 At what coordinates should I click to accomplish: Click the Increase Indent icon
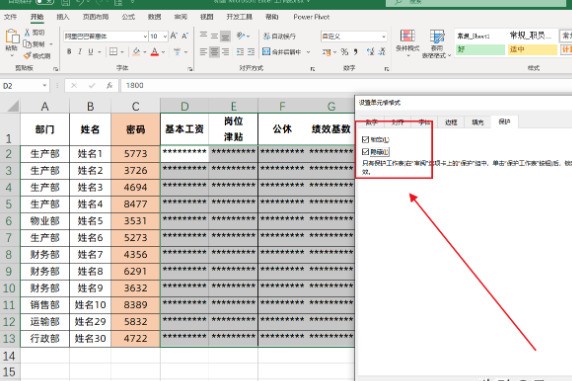point(251,52)
